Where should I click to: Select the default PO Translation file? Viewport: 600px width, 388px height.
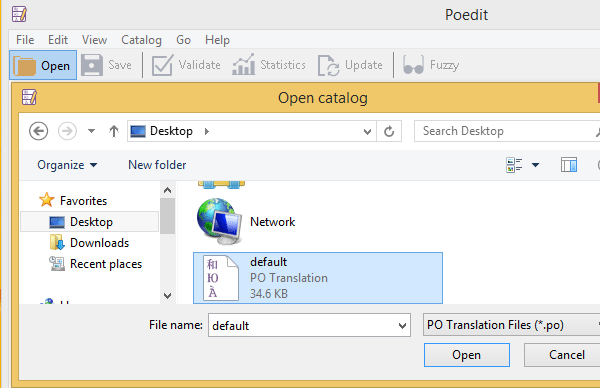click(318, 278)
